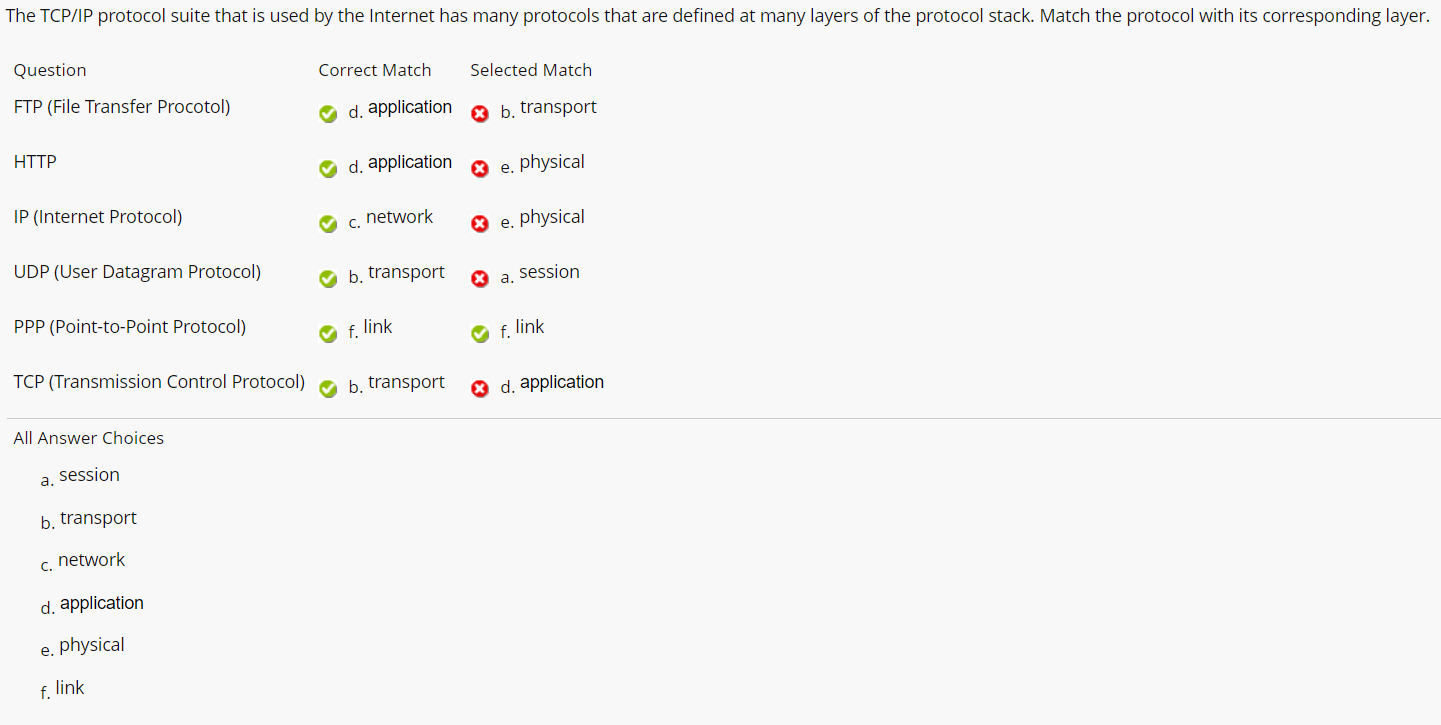Click answer choice e. physical in list
1441x725 pixels.
[x=82, y=647]
